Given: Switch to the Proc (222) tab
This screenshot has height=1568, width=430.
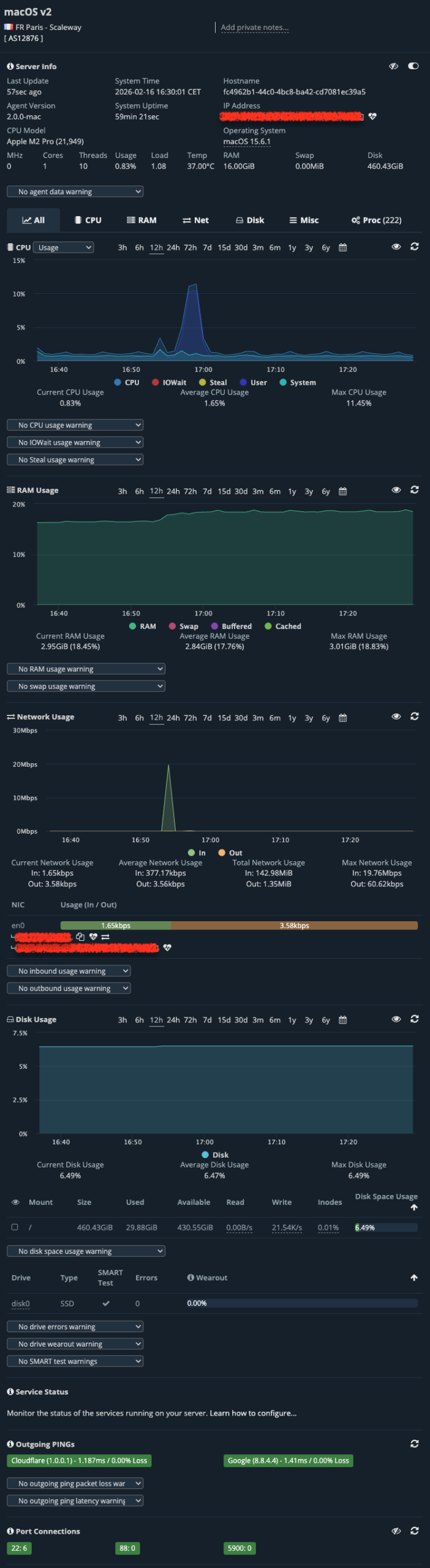Looking at the screenshot, I should point(376,221).
